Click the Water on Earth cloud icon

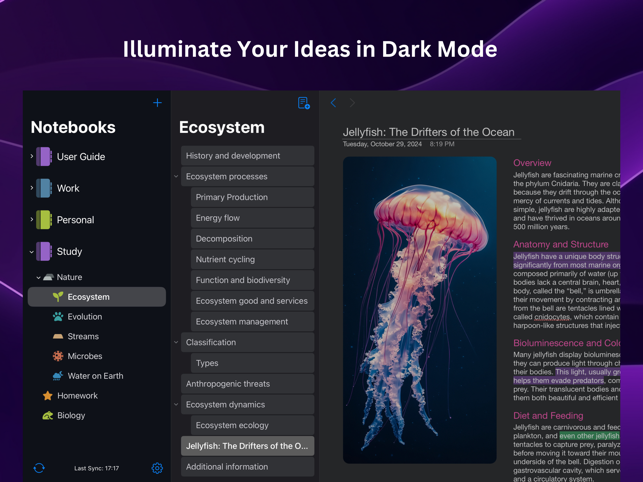pos(58,375)
